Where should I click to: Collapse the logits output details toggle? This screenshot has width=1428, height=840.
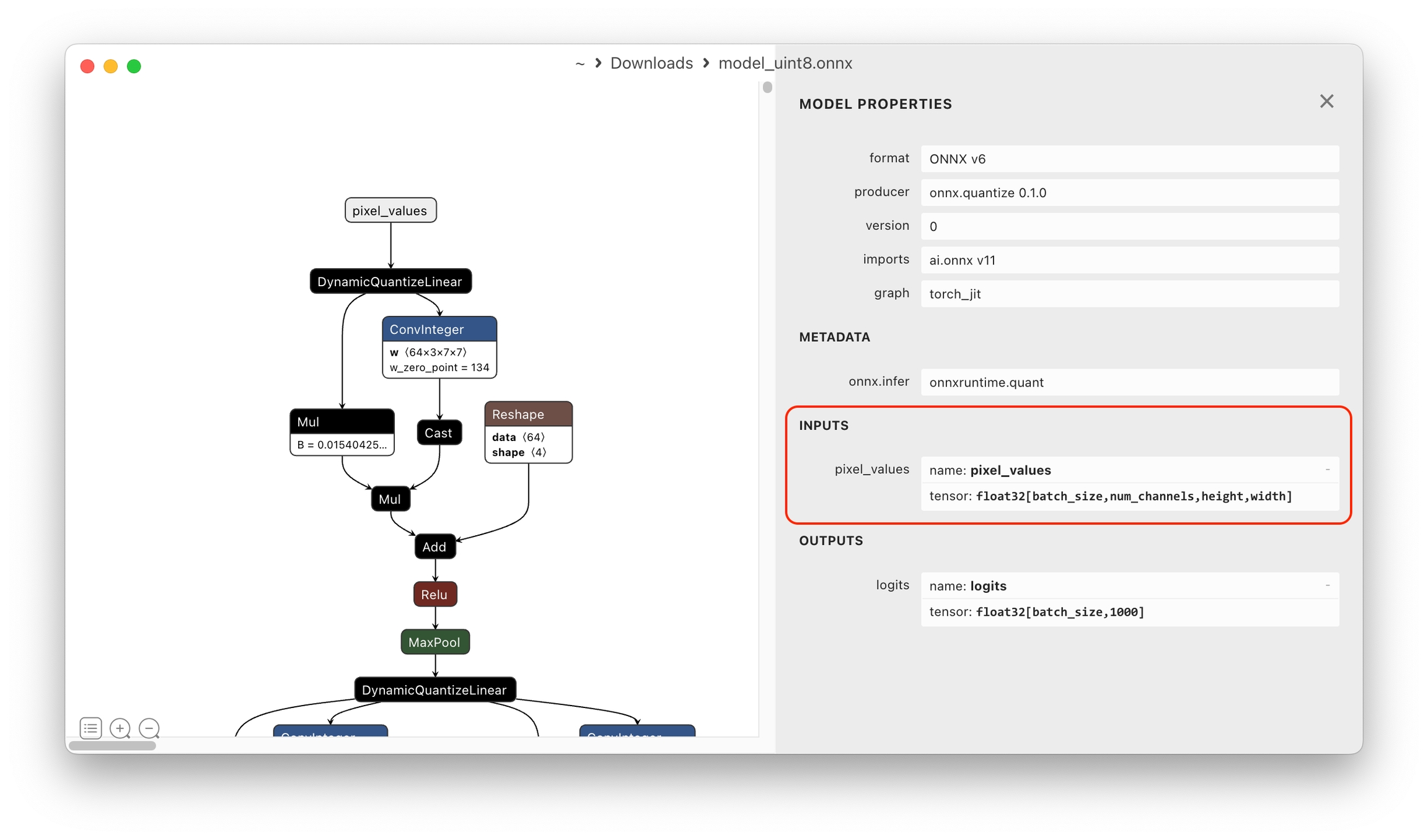pos(1328,585)
